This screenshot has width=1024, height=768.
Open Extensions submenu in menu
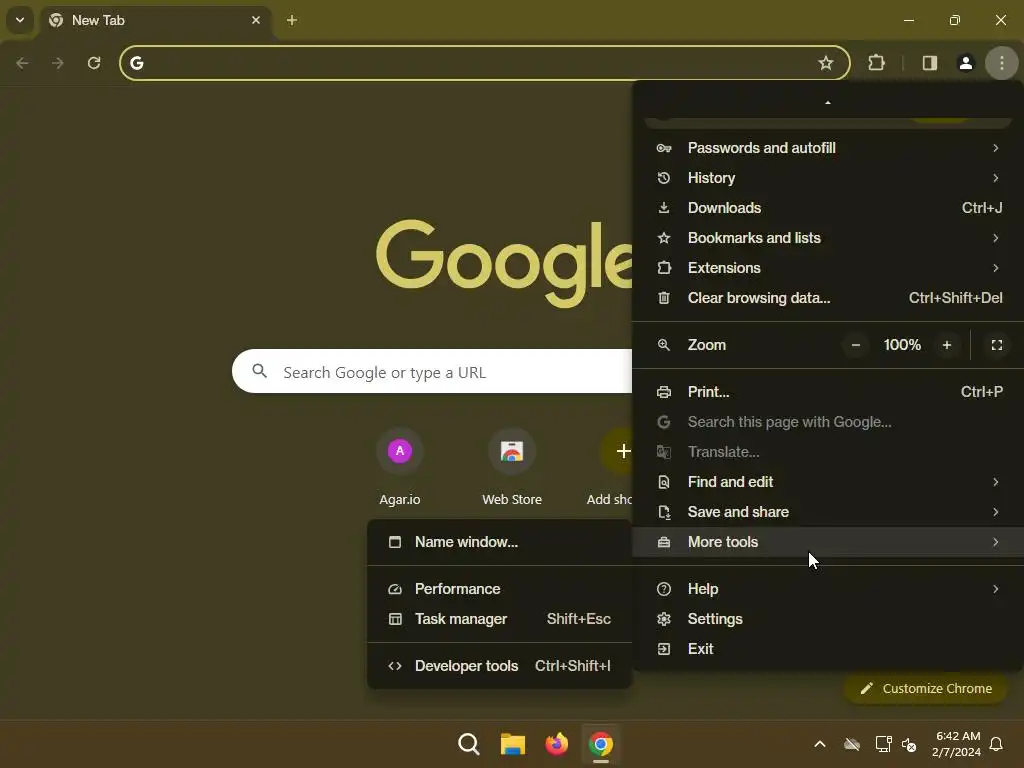827,268
